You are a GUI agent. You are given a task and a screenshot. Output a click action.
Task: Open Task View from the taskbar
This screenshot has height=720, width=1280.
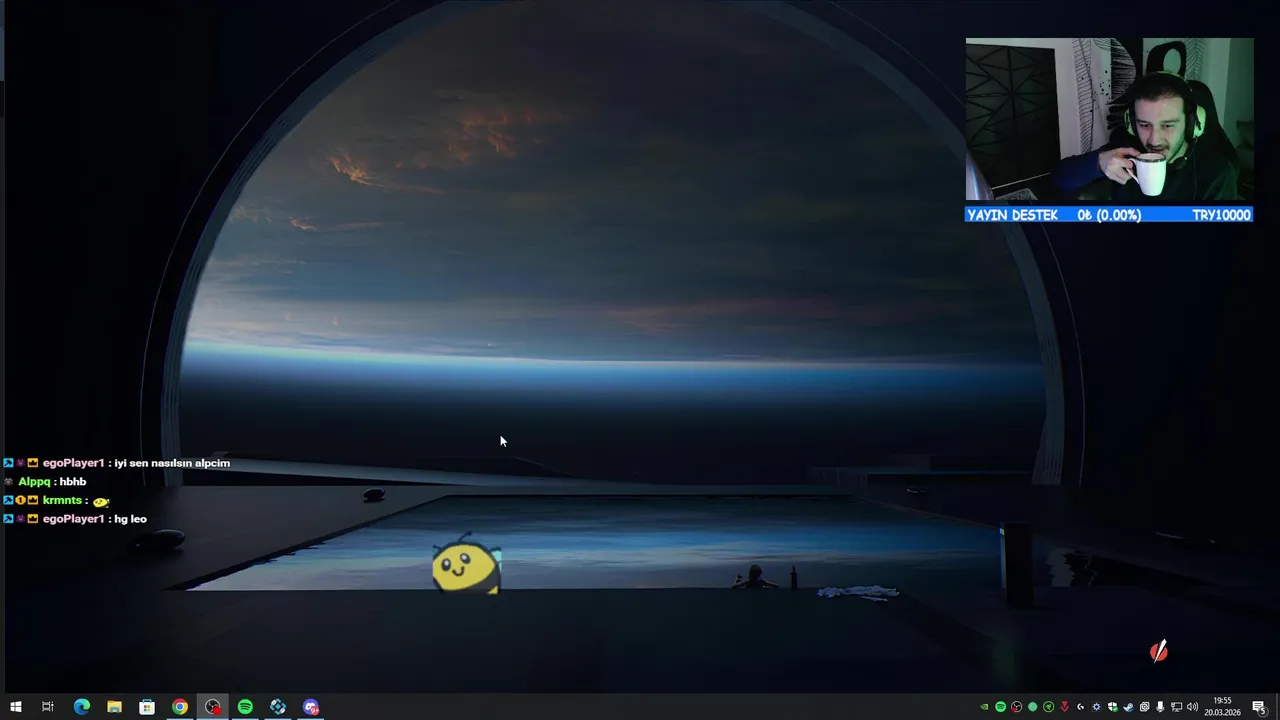pyautogui.click(x=47, y=707)
